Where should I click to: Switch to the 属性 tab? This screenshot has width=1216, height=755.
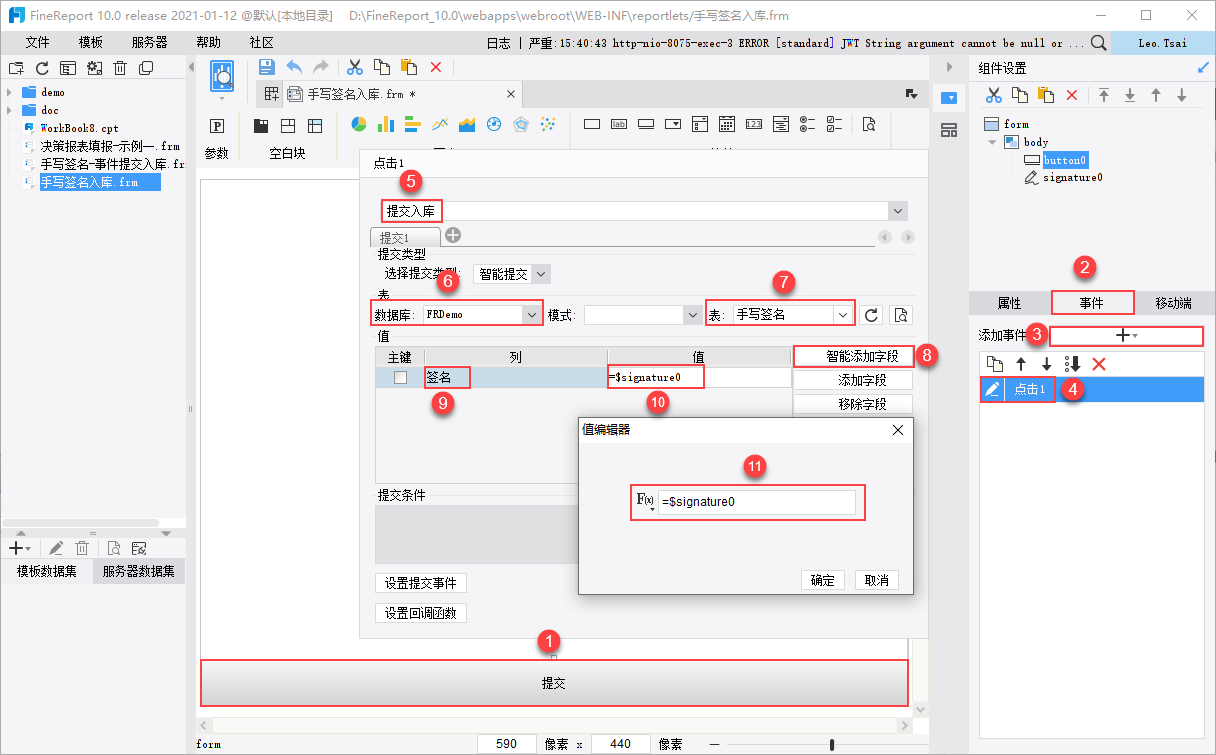click(1009, 303)
